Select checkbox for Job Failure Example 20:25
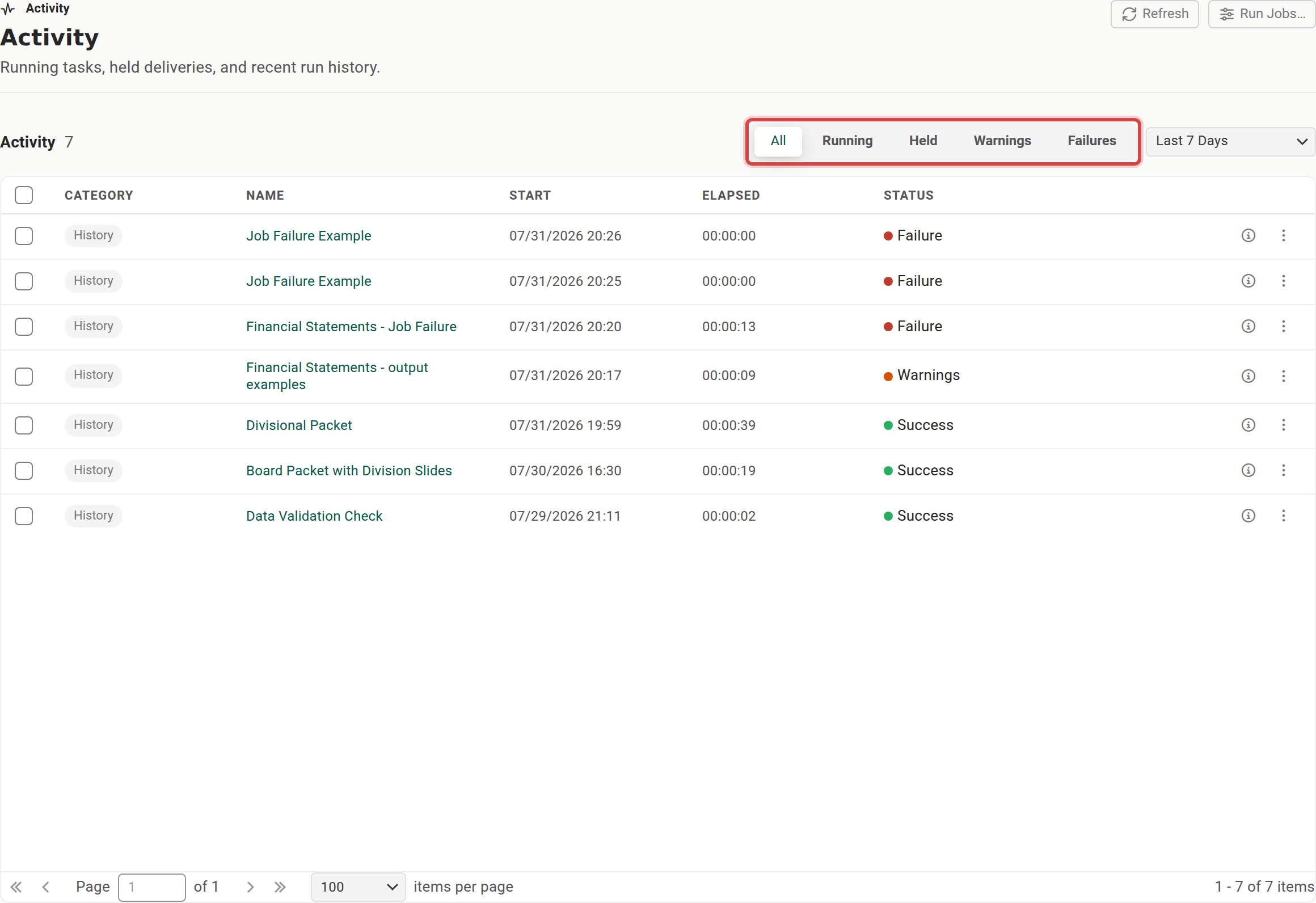This screenshot has width=1316, height=903. (24, 281)
